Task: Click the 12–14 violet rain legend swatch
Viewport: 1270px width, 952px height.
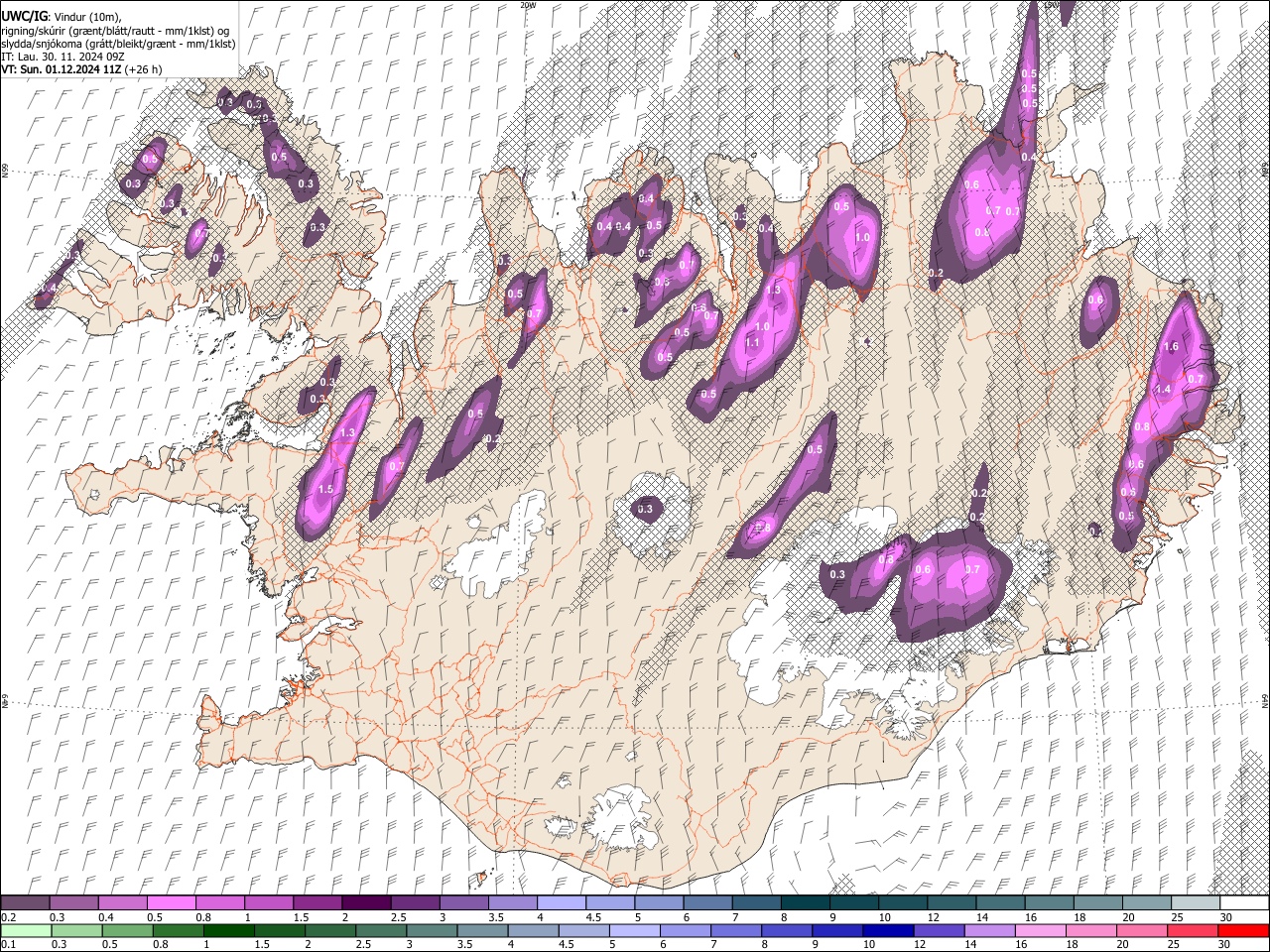Action: point(939,930)
